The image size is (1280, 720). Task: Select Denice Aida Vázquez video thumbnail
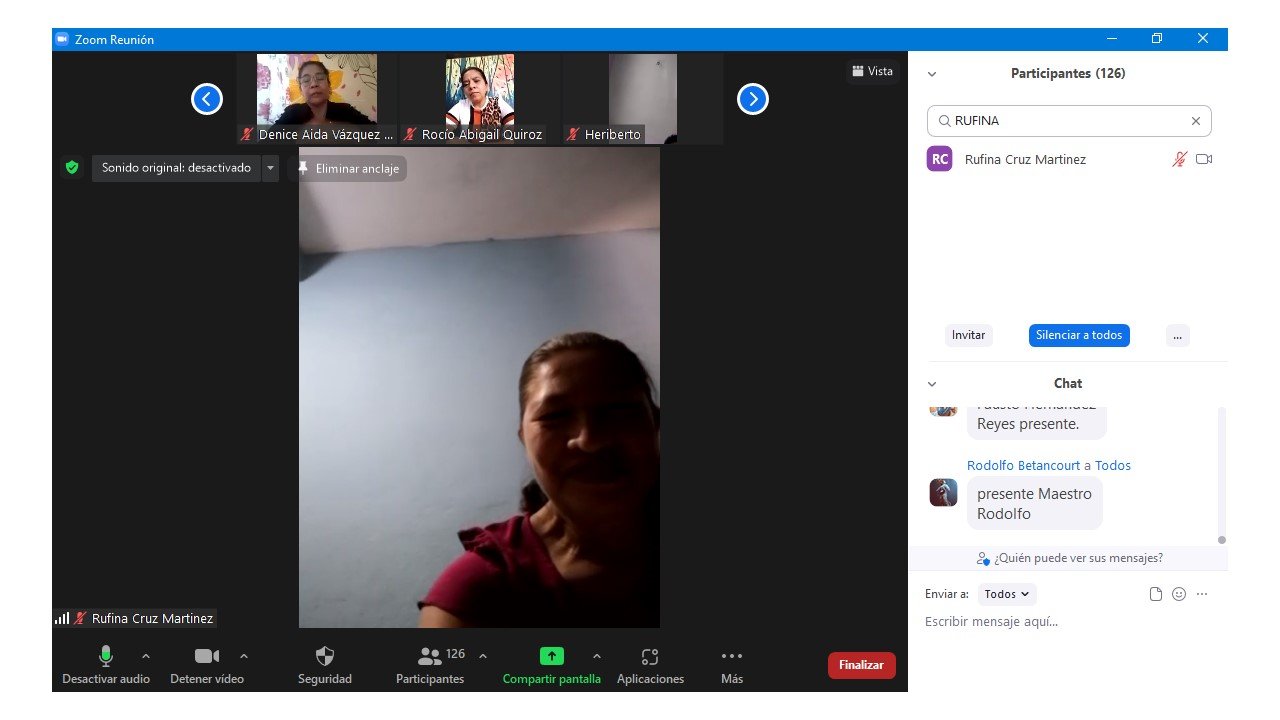(x=317, y=99)
